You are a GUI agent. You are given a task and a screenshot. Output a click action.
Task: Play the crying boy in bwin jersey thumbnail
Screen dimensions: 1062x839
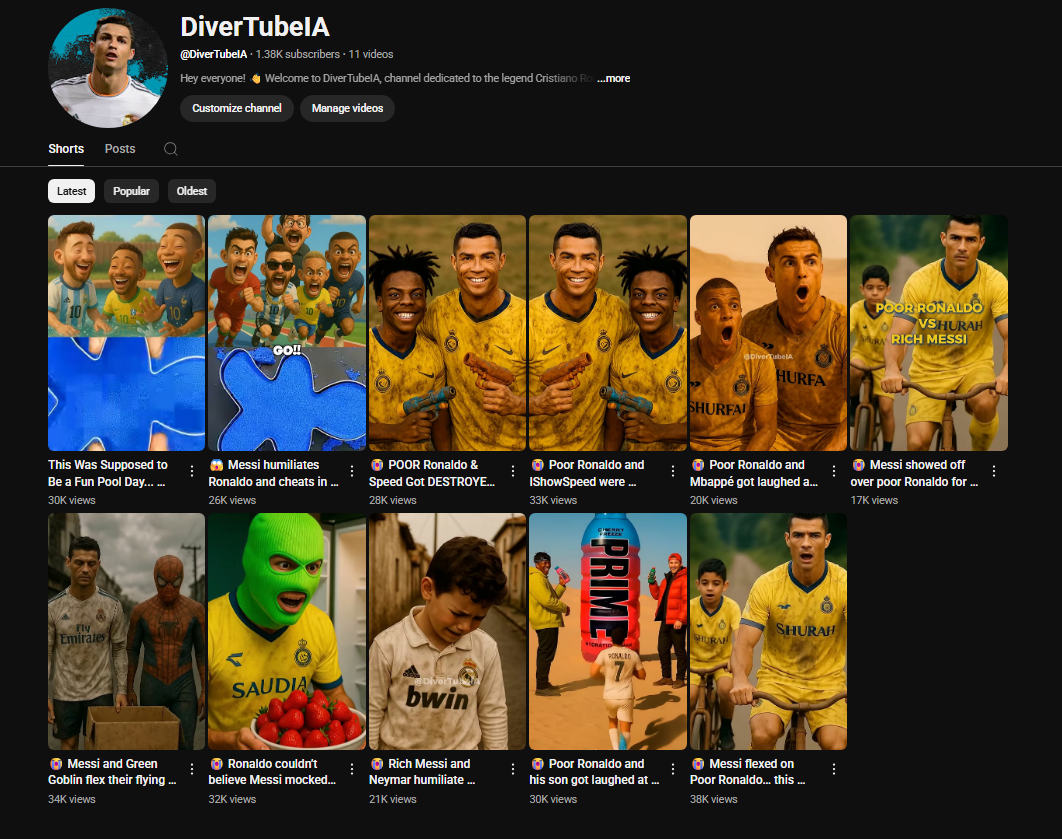coord(448,631)
